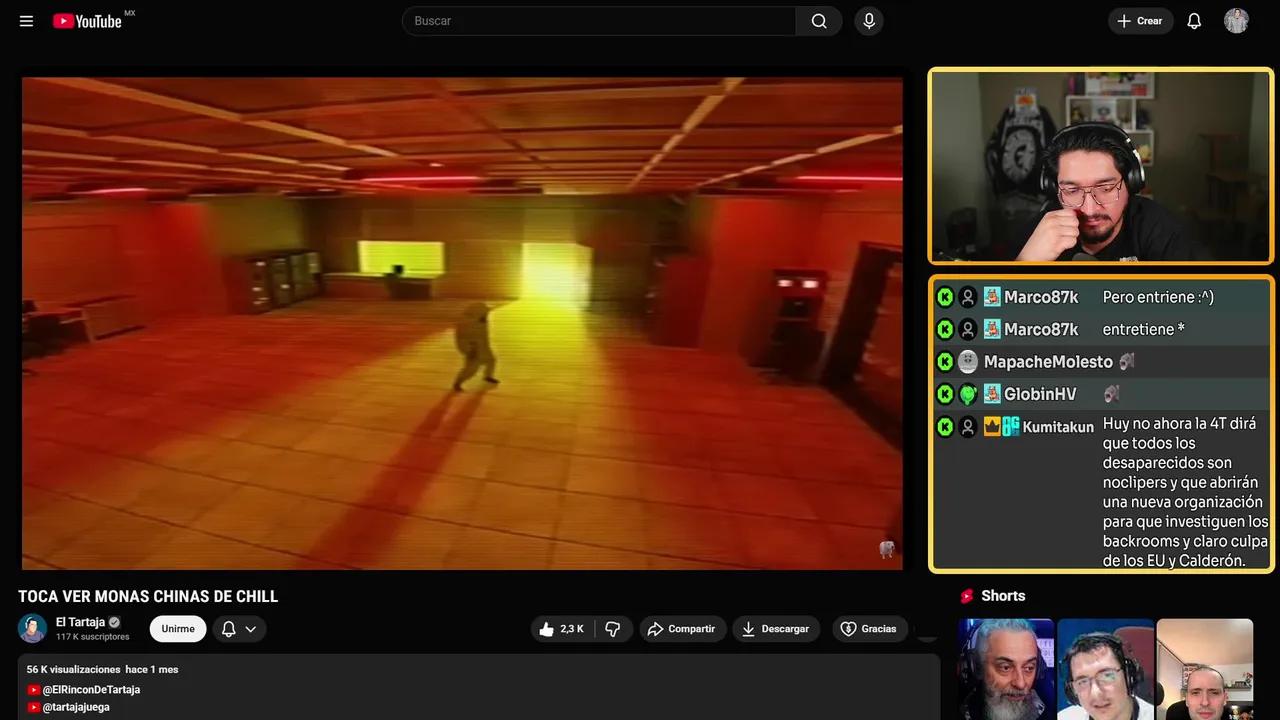Image resolution: width=1280 pixels, height=720 pixels.
Task: Click the username GlobinHV in chat
Action: [1040, 394]
